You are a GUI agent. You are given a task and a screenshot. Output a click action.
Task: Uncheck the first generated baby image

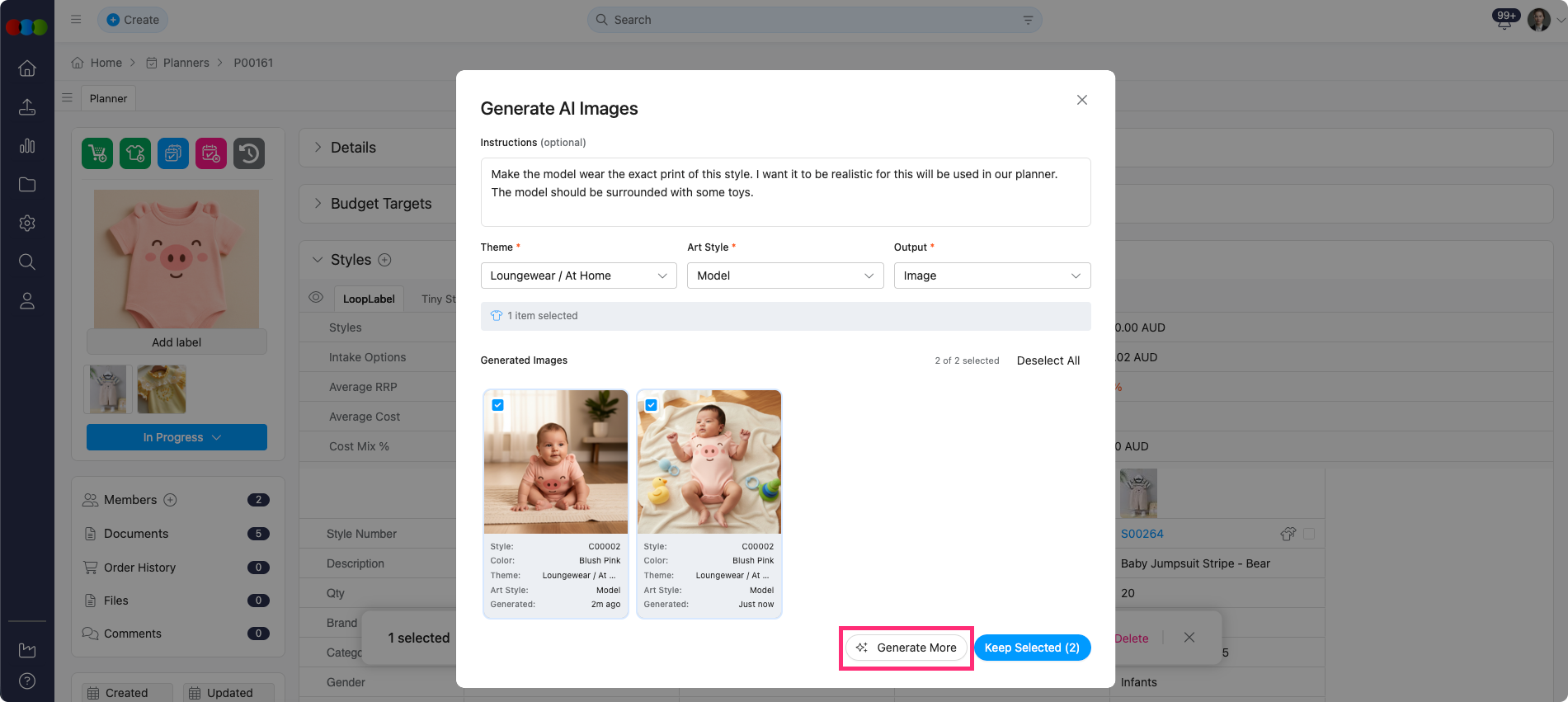pos(497,405)
